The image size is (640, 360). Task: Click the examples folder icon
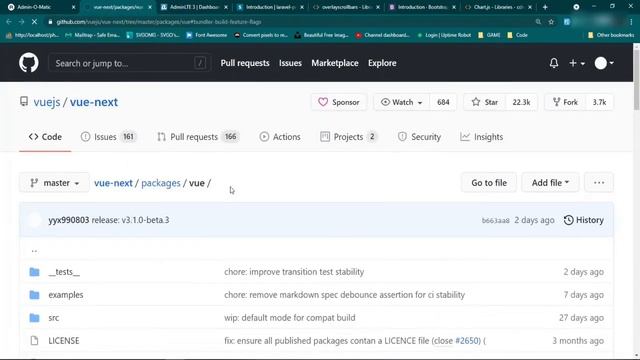[x=34, y=295]
